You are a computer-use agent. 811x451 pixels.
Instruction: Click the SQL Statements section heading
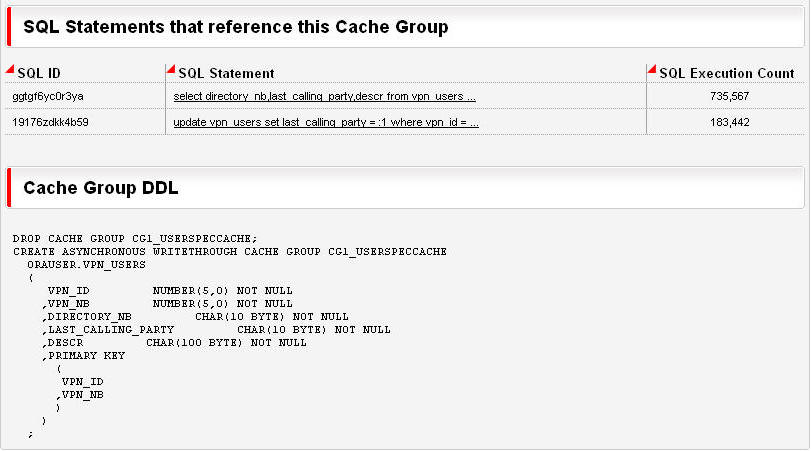(235, 27)
